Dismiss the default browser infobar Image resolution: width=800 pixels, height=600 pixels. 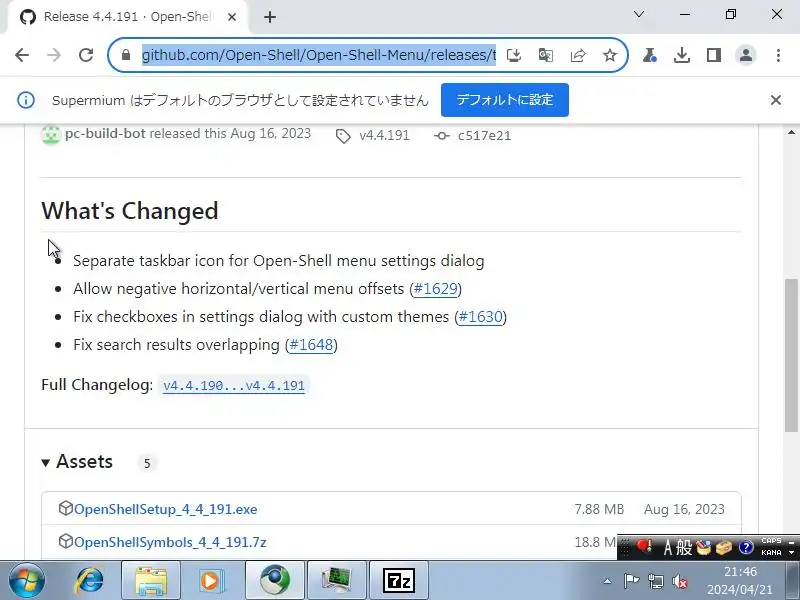pyautogui.click(x=776, y=100)
